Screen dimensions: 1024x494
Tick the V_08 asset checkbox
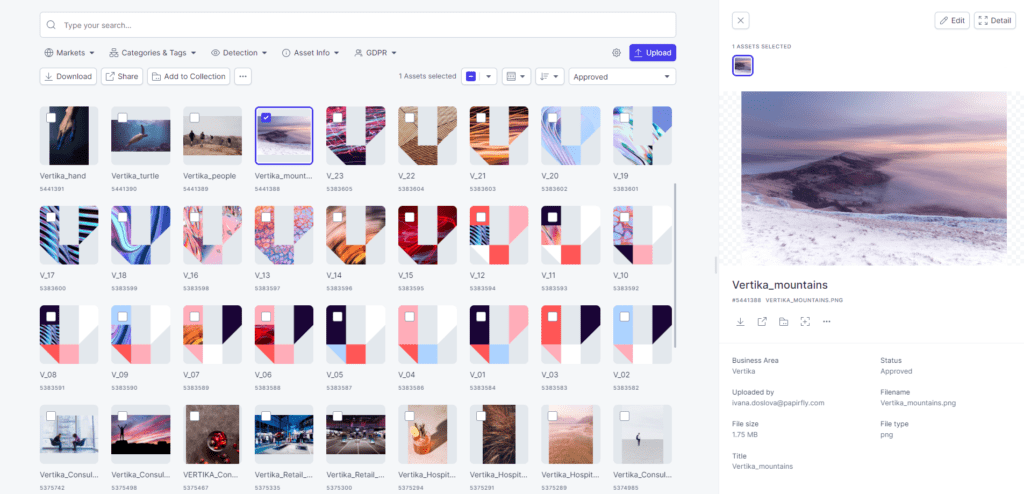pyautogui.click(x=51, y=316)
